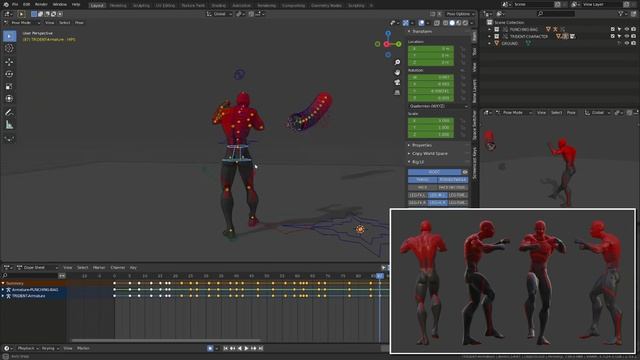Open the Dope Sheet mode dropdown
Screen dimensions: 640x360
point(38,268)
